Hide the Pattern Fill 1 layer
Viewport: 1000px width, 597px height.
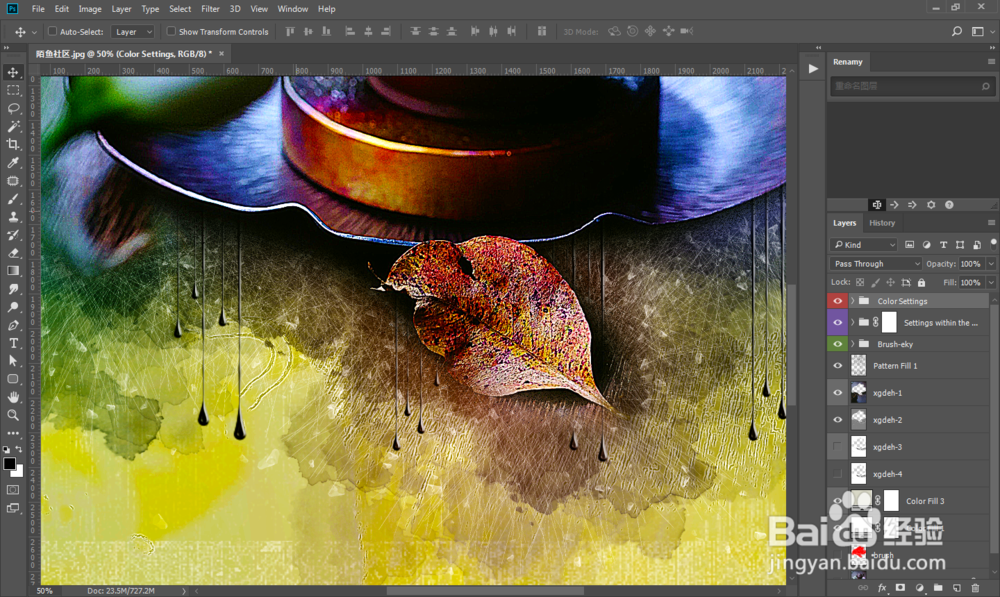coord(837,366)
